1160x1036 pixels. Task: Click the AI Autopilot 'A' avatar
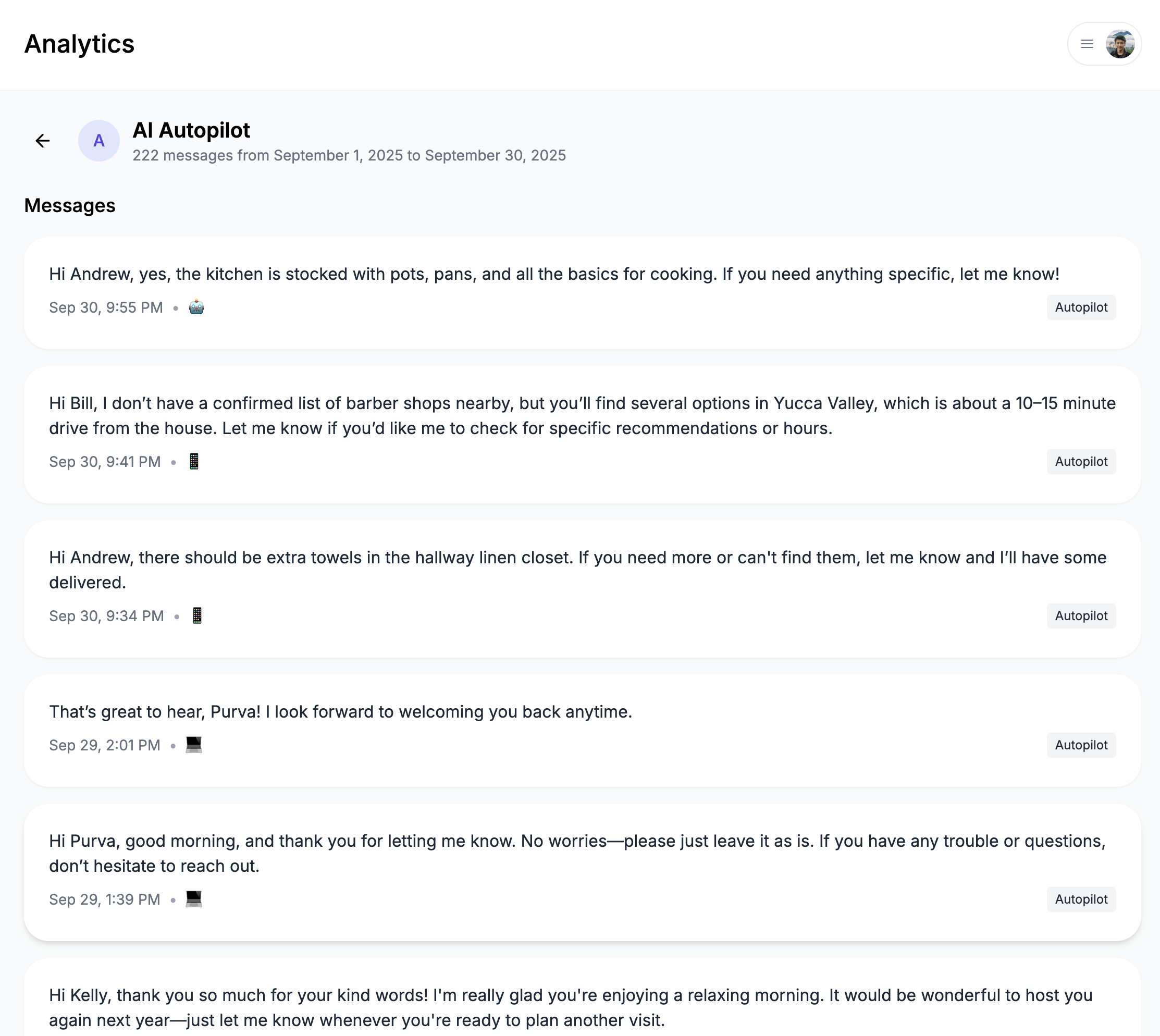99,141
